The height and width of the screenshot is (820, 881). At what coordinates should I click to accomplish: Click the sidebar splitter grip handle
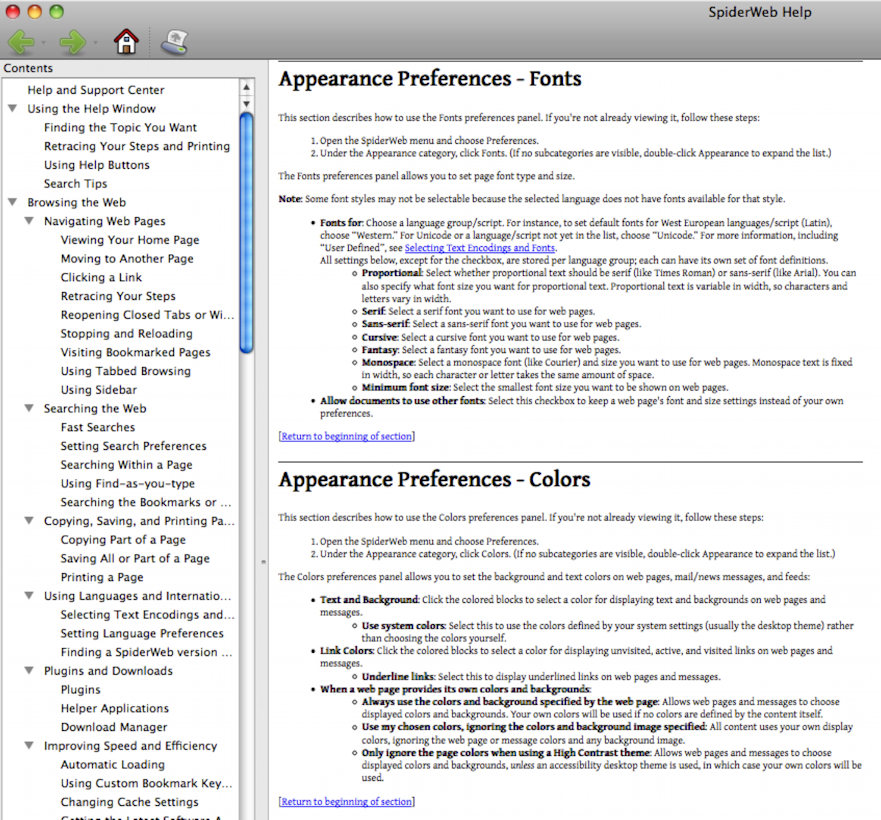pyautogui.click(x=263, y=561)
